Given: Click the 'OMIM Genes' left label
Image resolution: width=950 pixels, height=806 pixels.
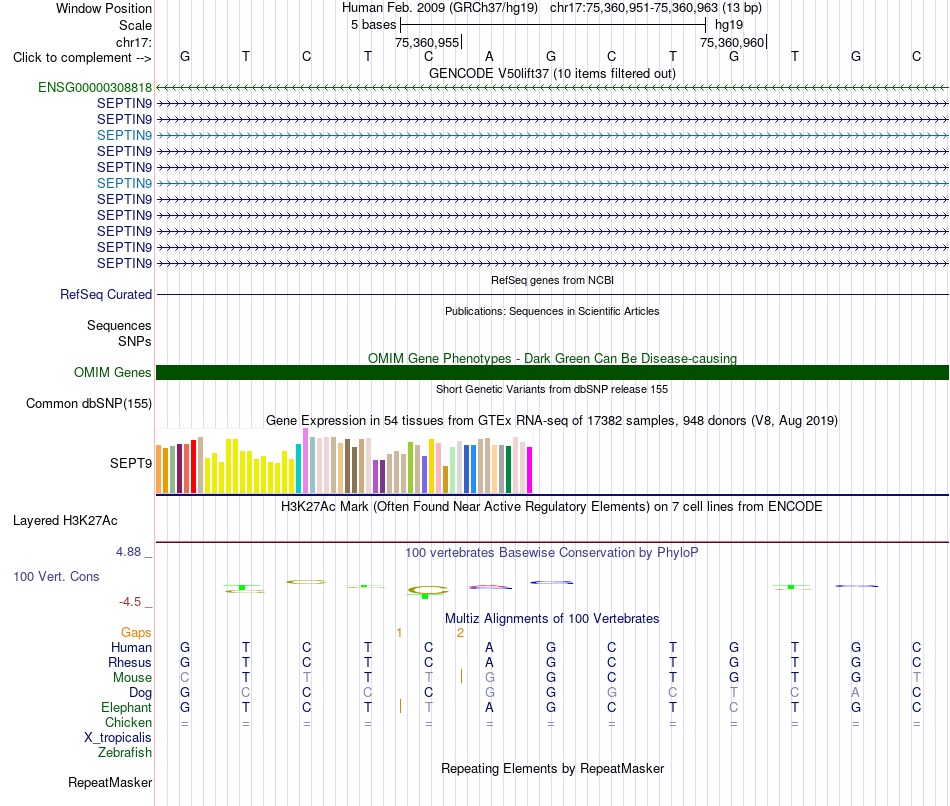Looking at the screenshot, I should click(x=112, y=373).
